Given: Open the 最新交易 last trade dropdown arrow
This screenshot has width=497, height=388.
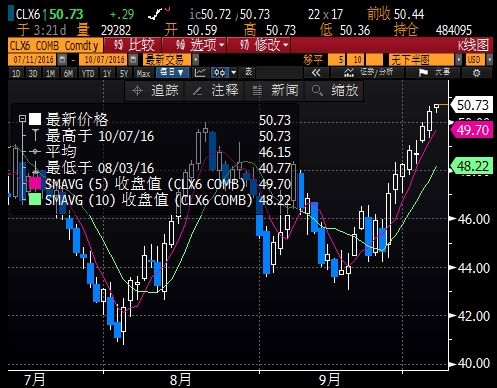Looking at the screenshot, I should [x=196, y=60].
